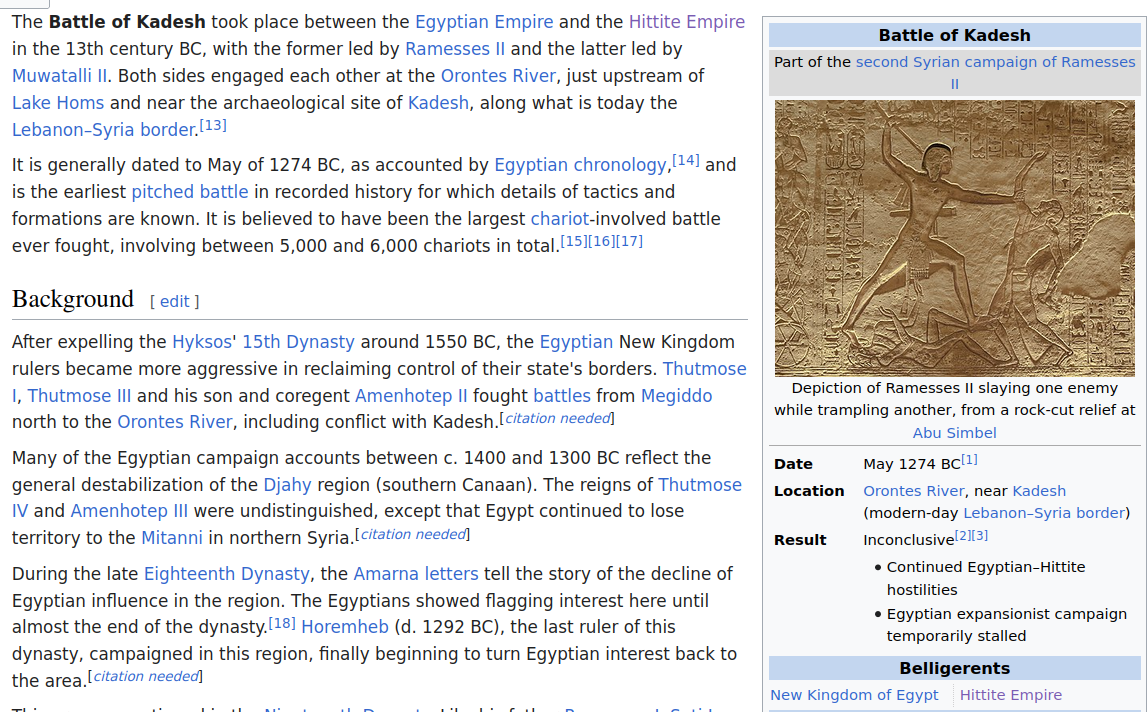Click citation needed after 'conflict with Kadesh'

point(558,419)
